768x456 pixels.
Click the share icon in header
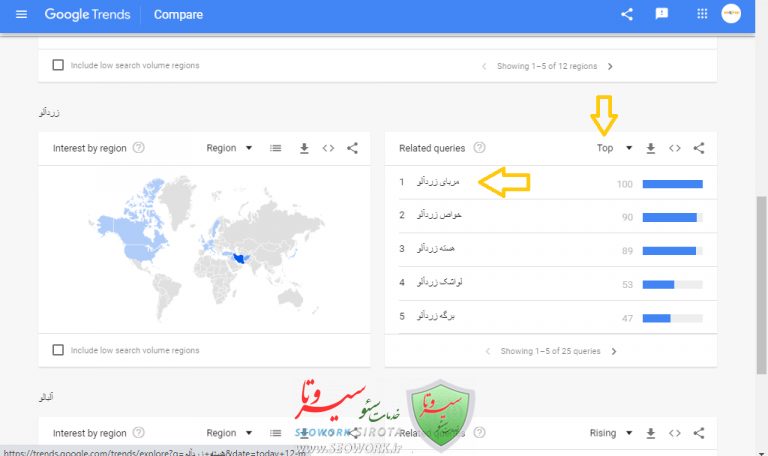[x=627, y=14]
